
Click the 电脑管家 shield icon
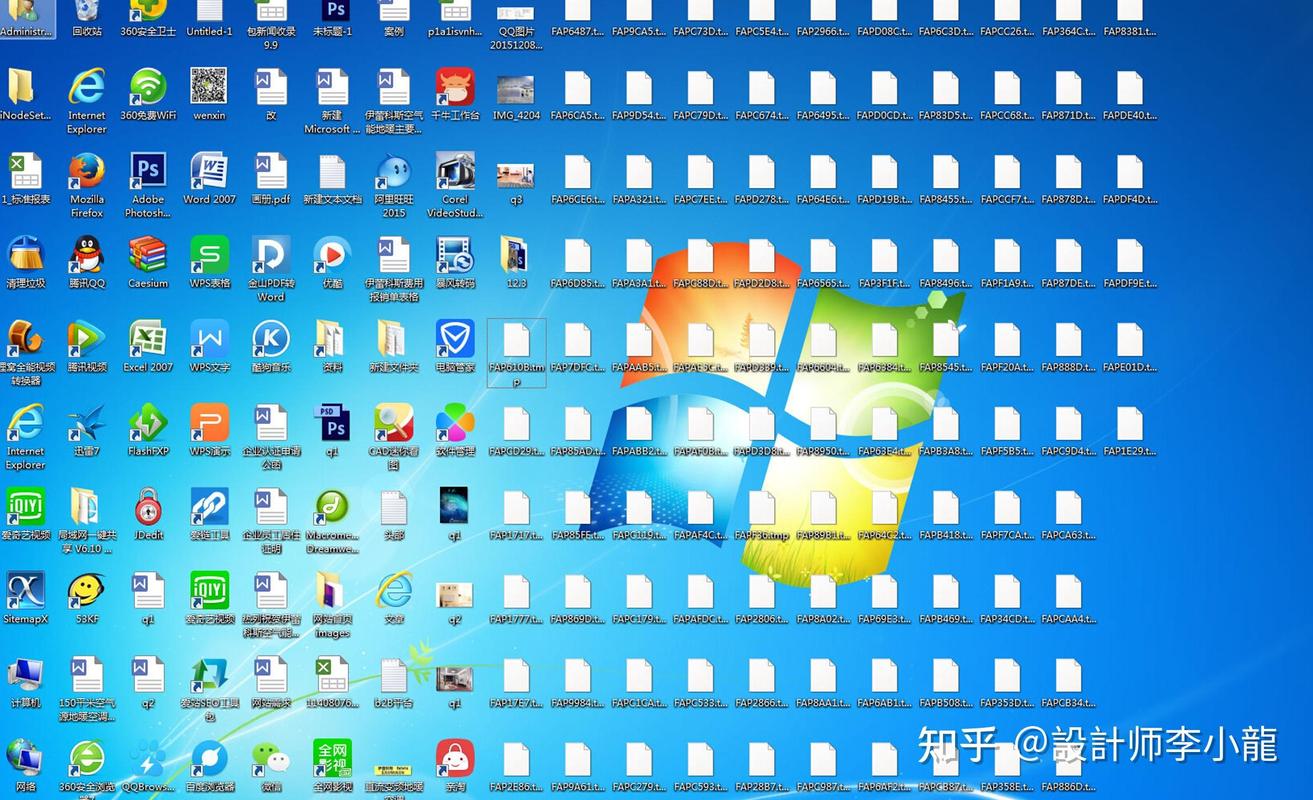click(455, 339)
